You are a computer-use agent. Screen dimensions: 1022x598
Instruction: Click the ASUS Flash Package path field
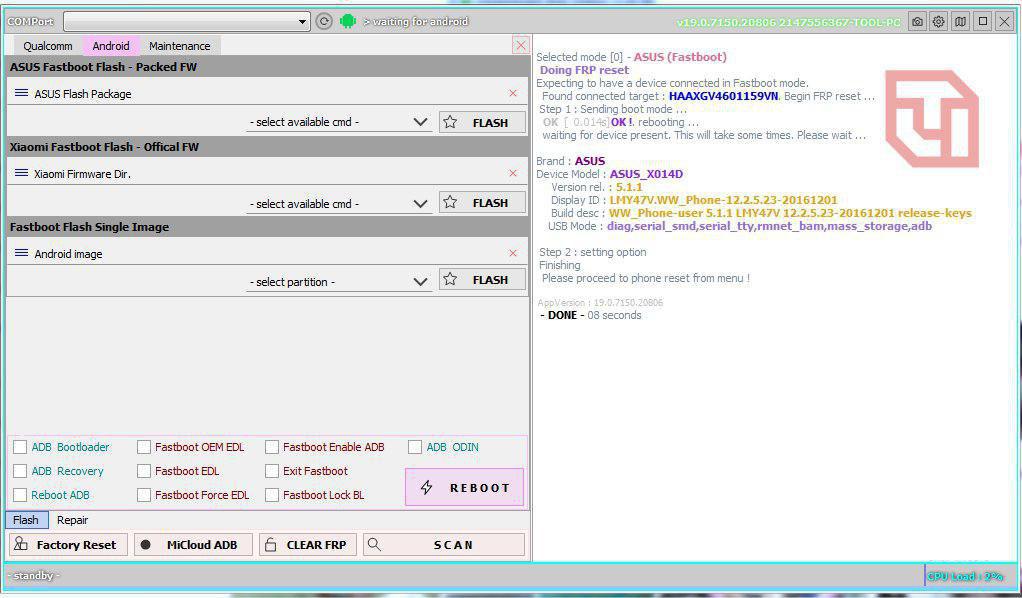click(267, 93)
